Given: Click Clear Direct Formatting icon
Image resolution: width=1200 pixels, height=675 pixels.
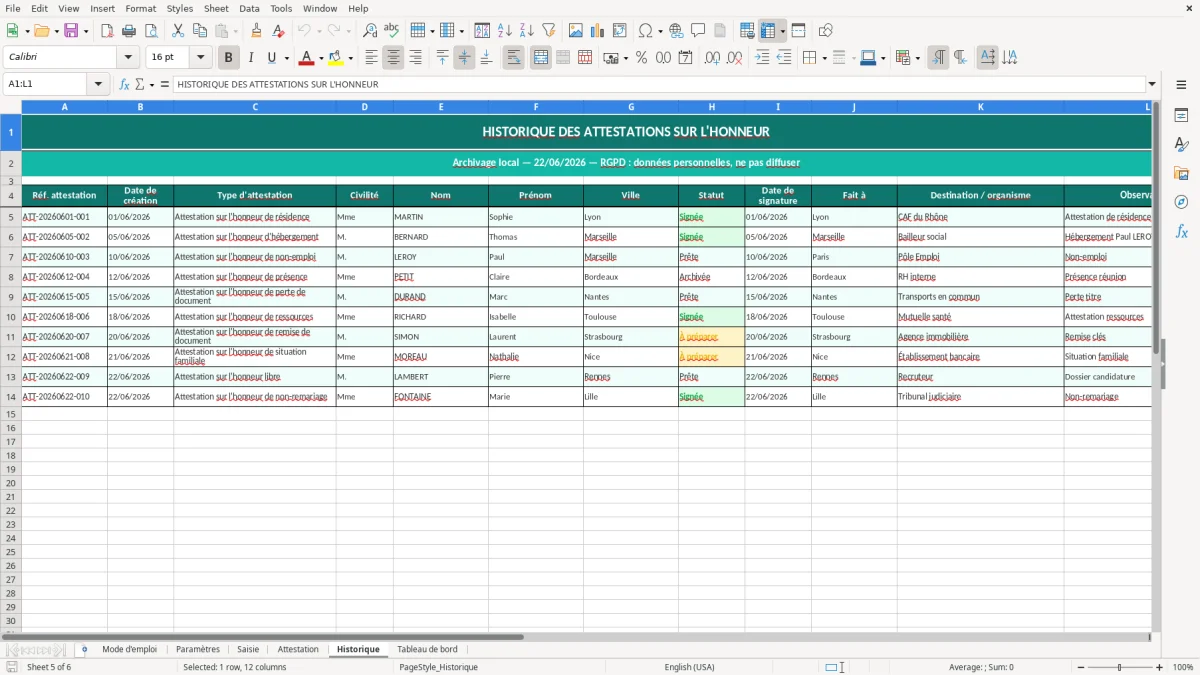Looking at the screenshot, I should (x=278, y=31).
